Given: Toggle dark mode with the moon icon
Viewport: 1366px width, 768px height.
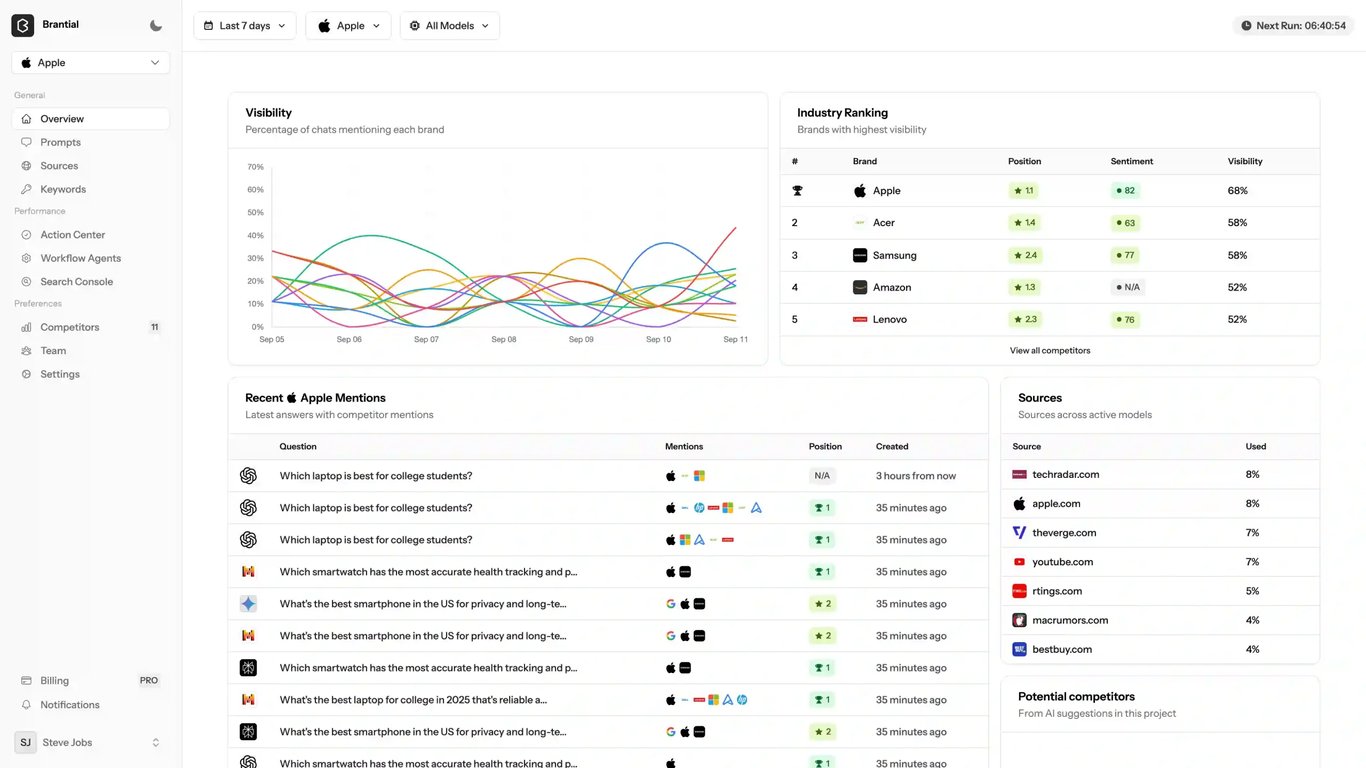Looking at the screenshot, I should click(x=155, y=24).
